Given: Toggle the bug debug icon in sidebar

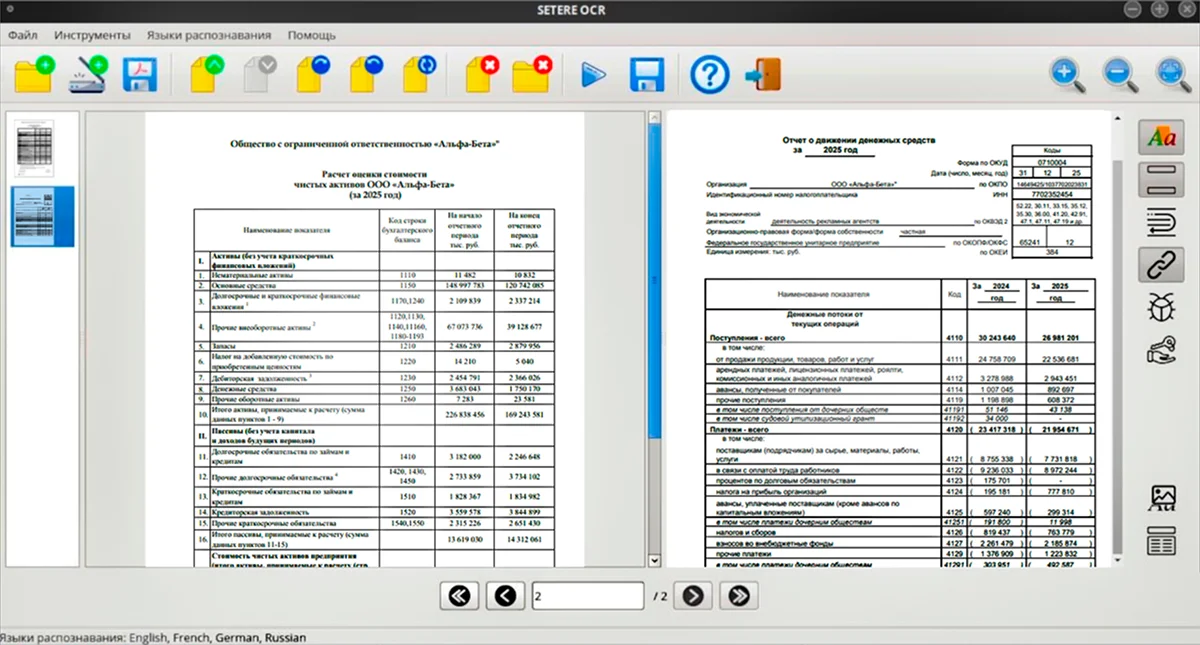Looking at the screenshot, I should click(1162, 307).
